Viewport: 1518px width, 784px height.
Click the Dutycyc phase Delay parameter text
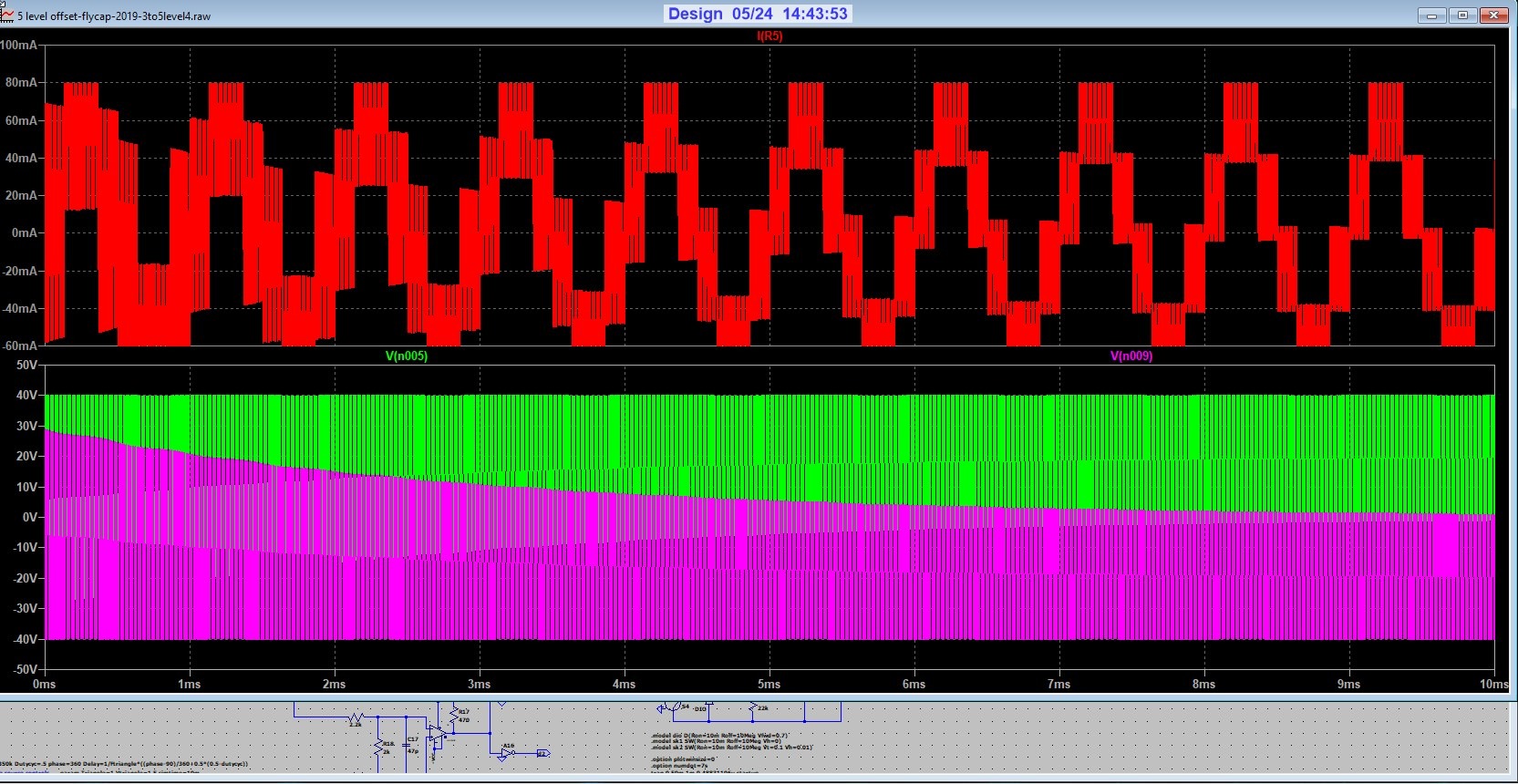click(124, 764)
